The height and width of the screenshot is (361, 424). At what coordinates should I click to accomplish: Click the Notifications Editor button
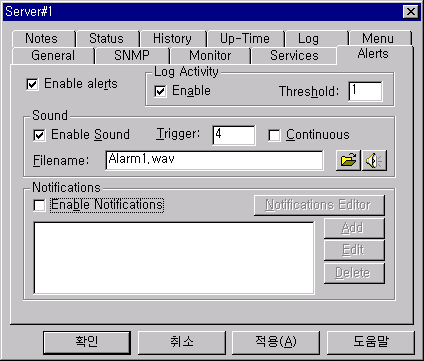(x=319, y=205)
